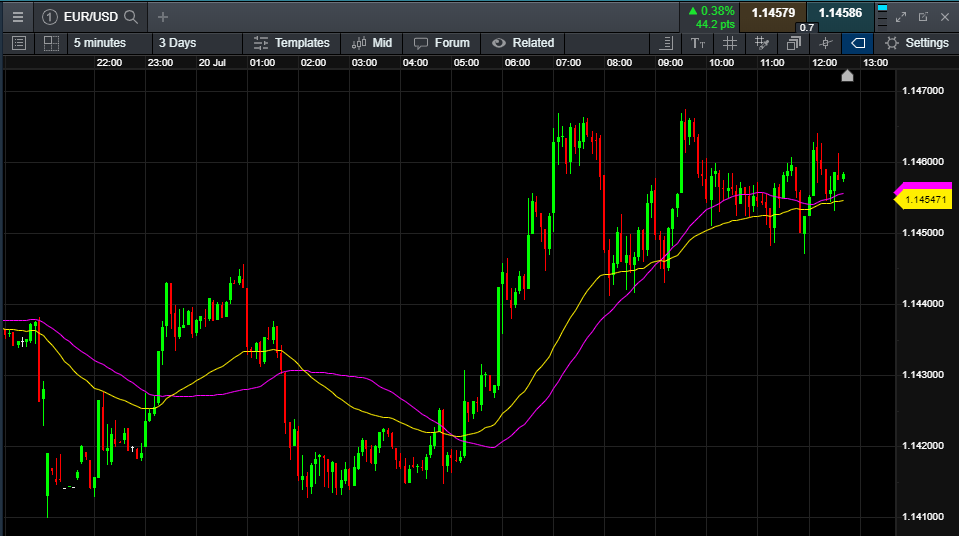This screenshot has width=959, height=536.
Task: Open the Related instruments menu
Action: point(523,43)
